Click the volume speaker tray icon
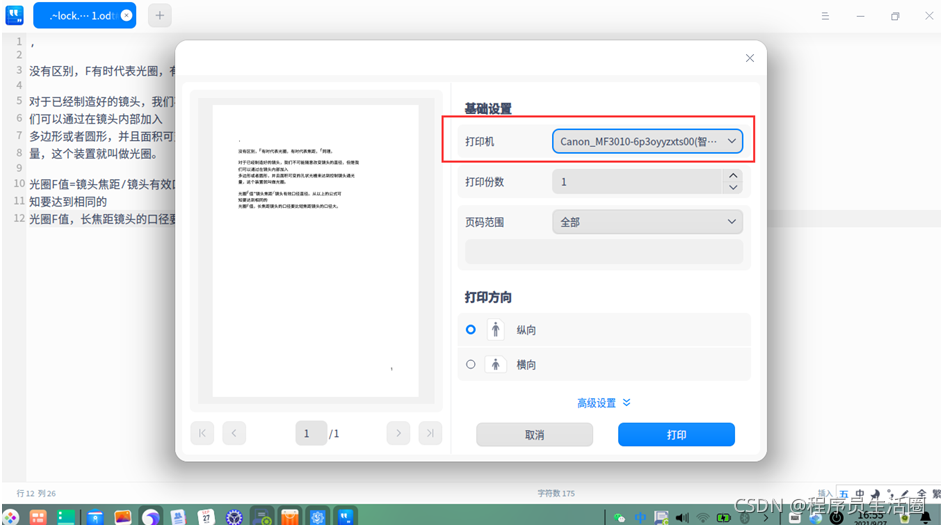Viewport: 941px width, 525px height. [x=682, y=517]
